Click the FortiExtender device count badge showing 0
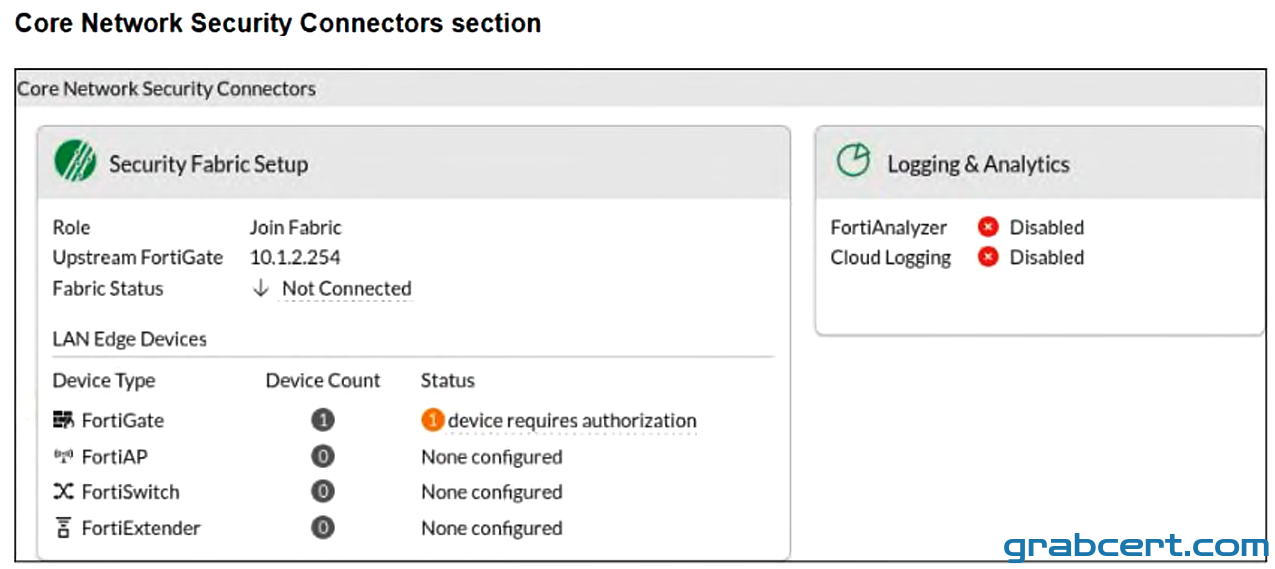 tap(322, 527)
